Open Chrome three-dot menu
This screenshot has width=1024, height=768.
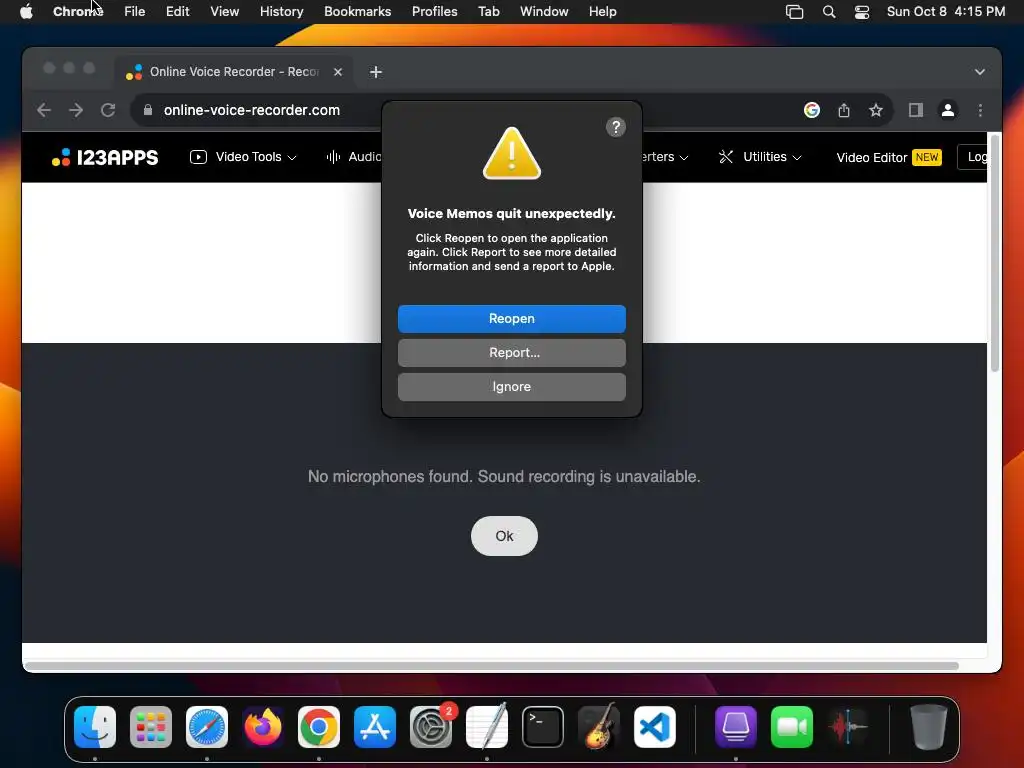pos(980,110)
